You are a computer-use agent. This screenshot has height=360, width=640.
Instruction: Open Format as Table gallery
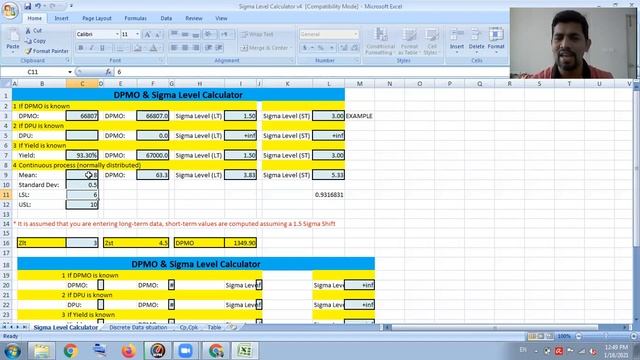coord(409,41)
